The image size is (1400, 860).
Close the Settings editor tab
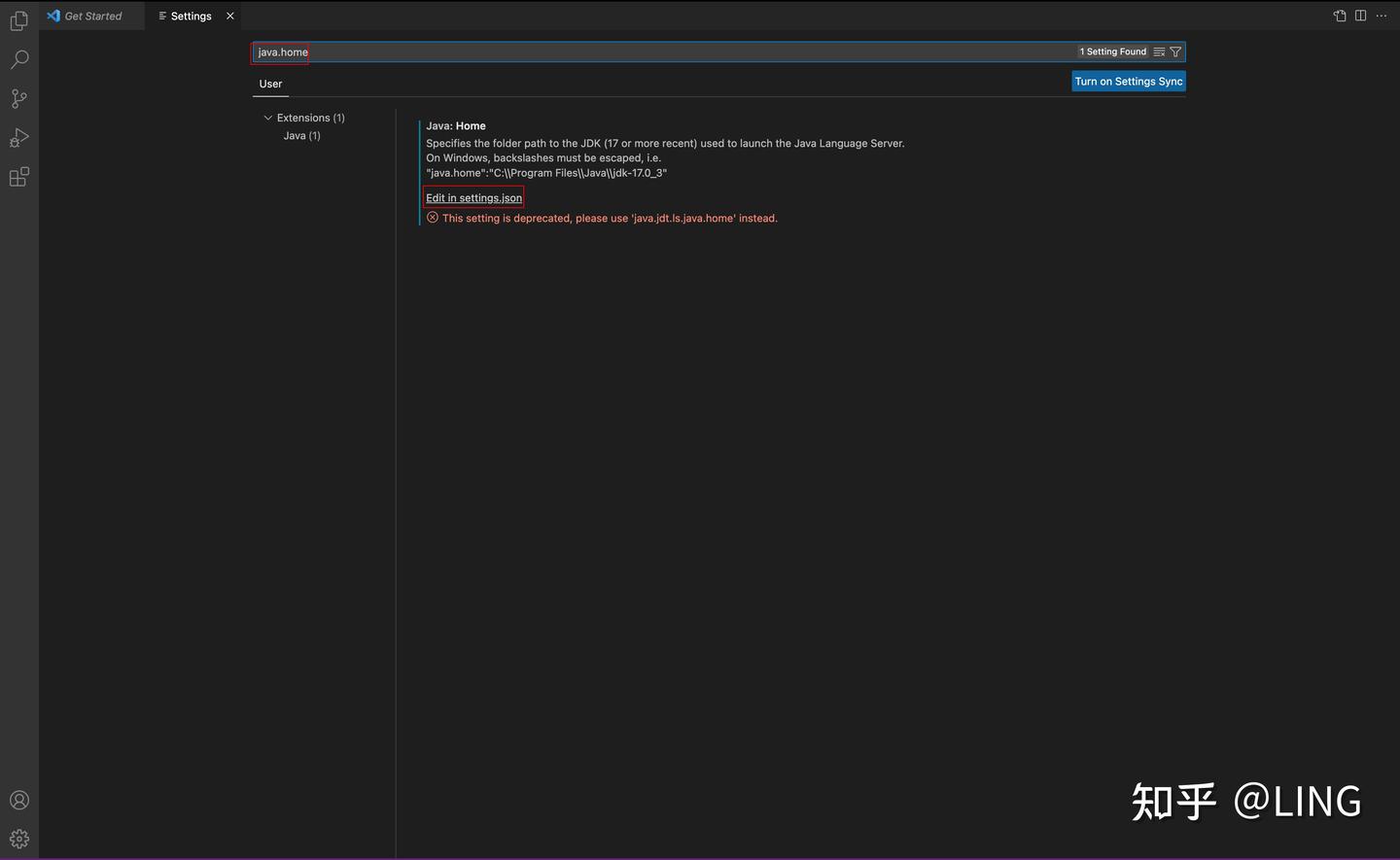(x=230, y=16)
